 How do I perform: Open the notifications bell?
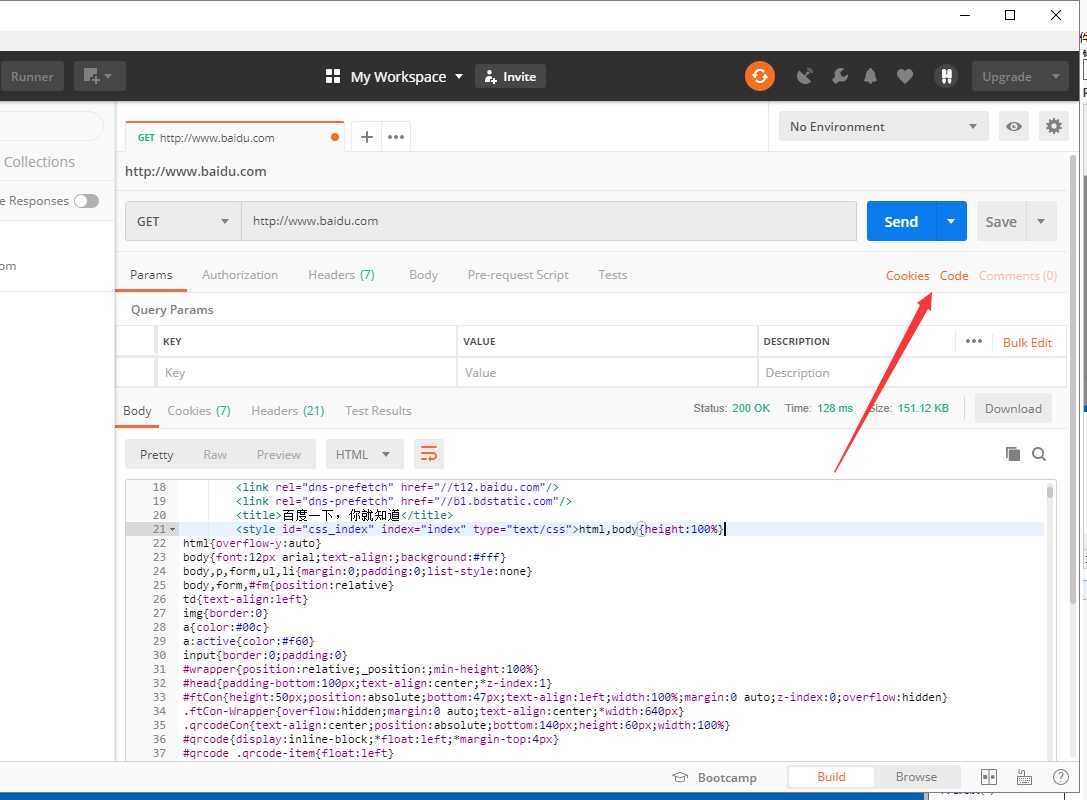[871, 76]
